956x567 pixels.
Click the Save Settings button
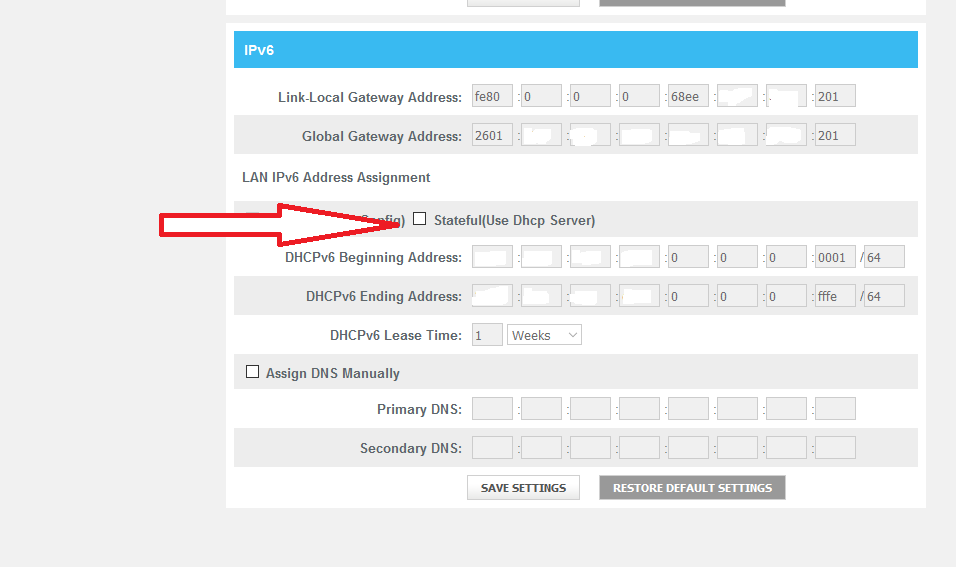(523, 488)
